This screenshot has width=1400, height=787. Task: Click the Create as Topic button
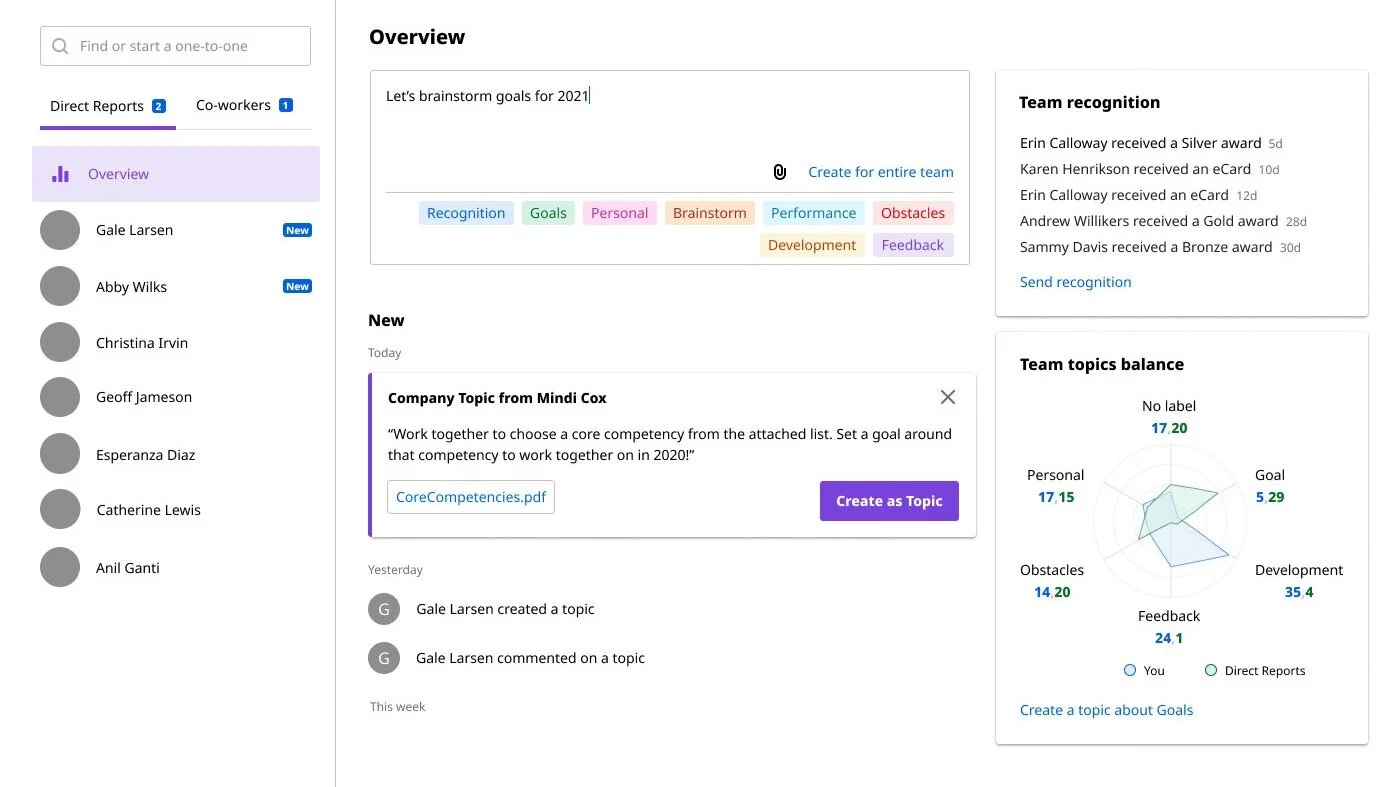coord(889,501)
